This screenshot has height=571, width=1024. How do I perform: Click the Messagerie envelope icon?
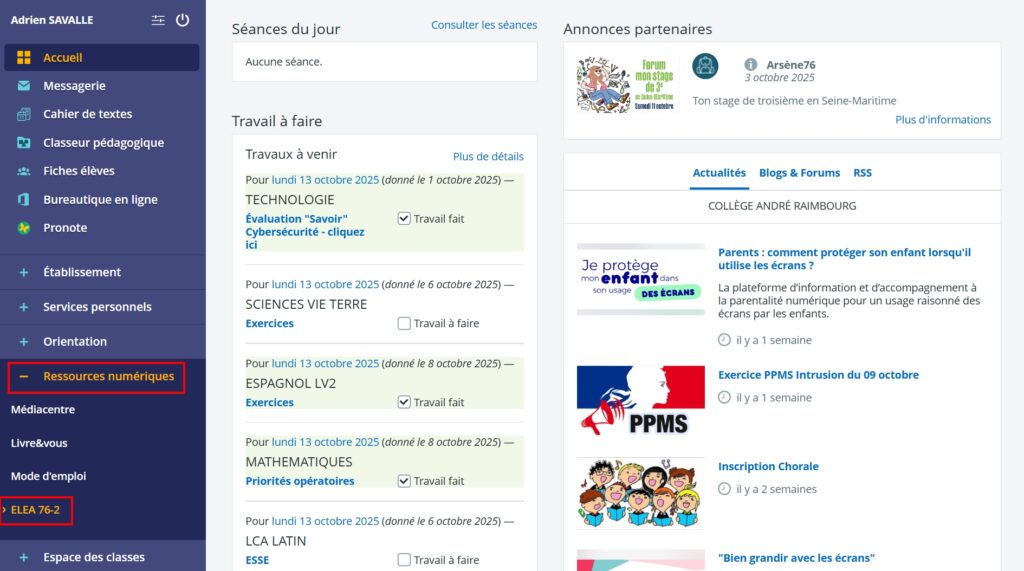pos(24,86)
